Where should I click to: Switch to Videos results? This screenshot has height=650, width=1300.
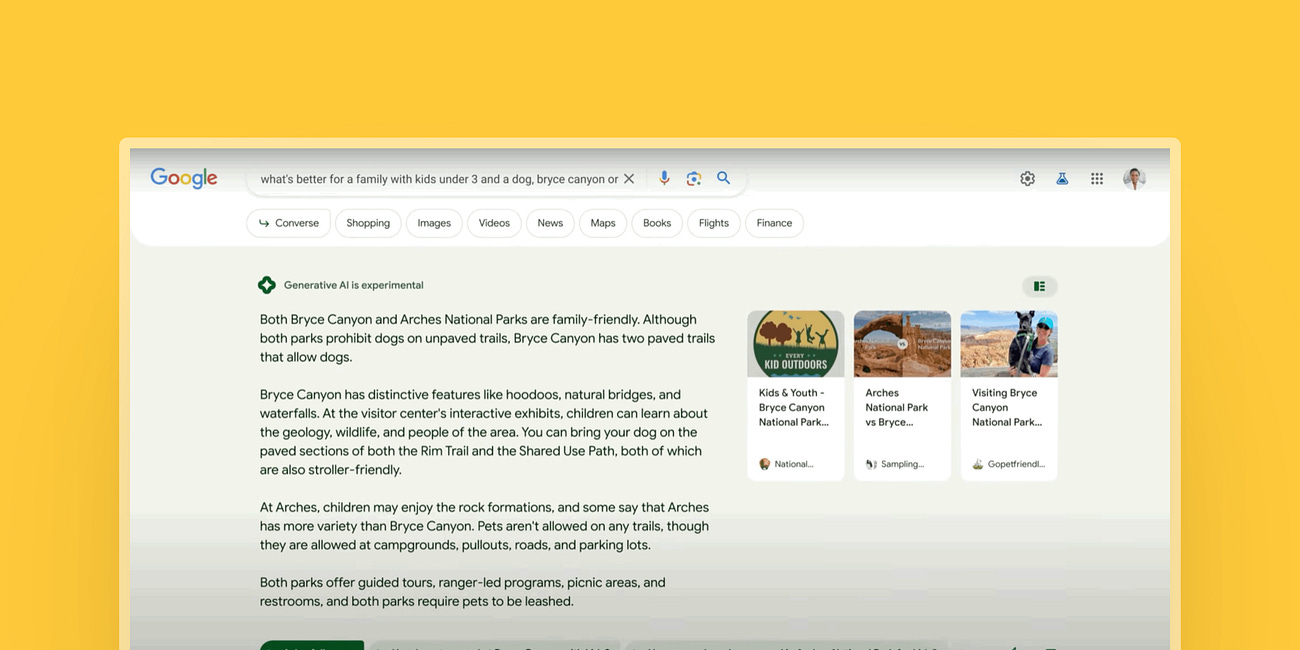click(x=494, y=223)
